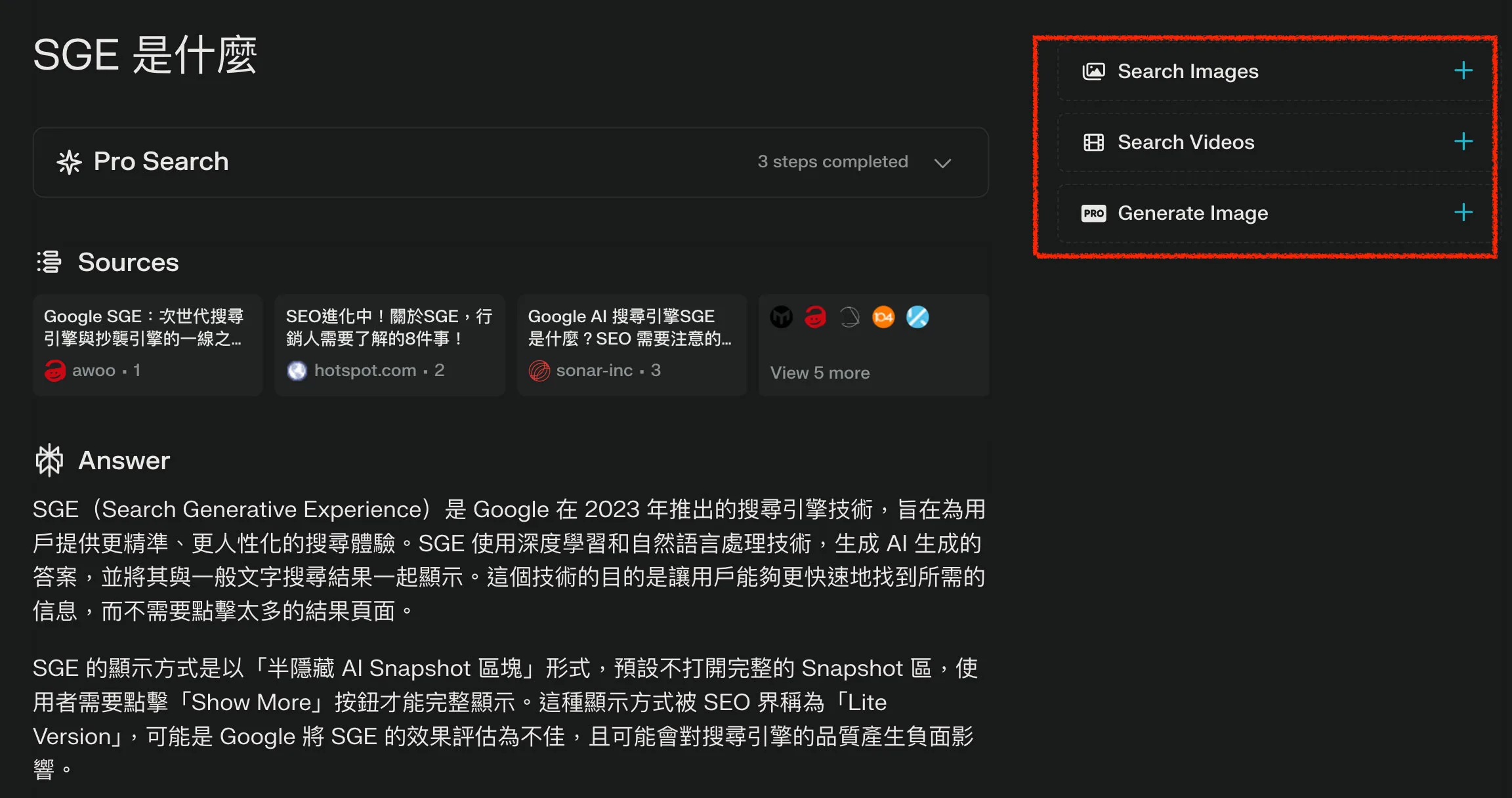
Task: Click the Pro Search sparkle icon
Action: [x=69, y=162]
